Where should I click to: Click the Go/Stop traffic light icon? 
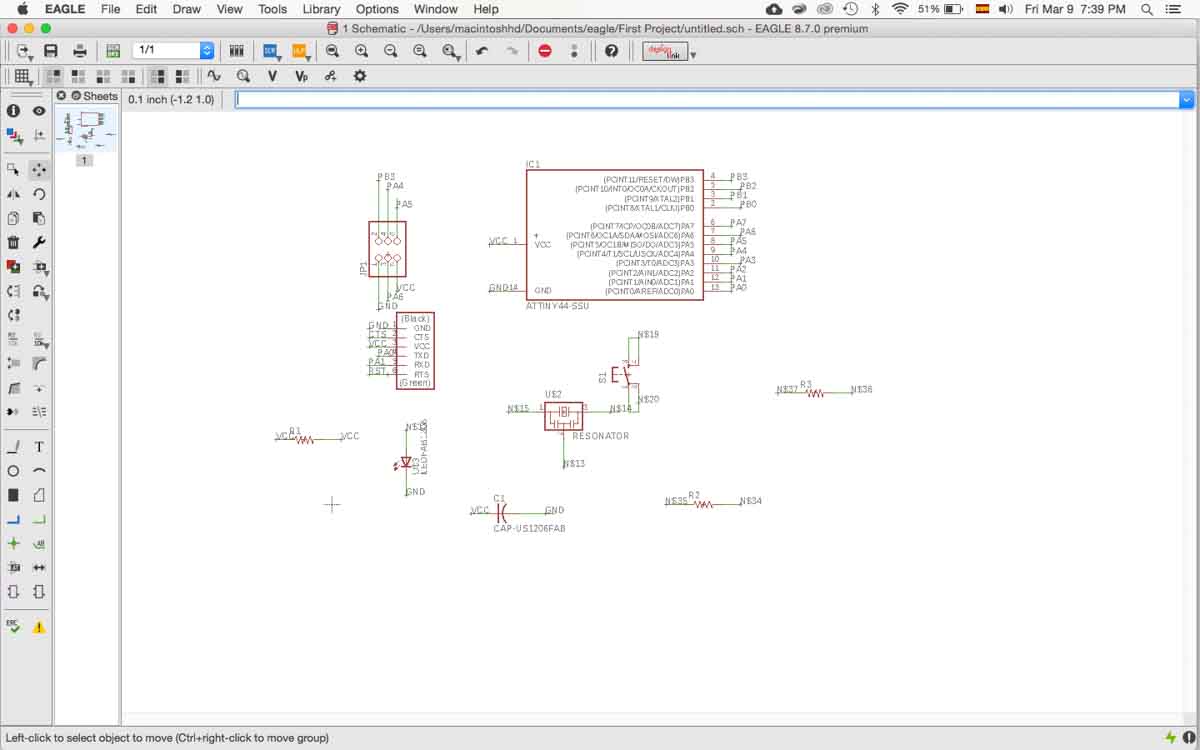point(575,50)
